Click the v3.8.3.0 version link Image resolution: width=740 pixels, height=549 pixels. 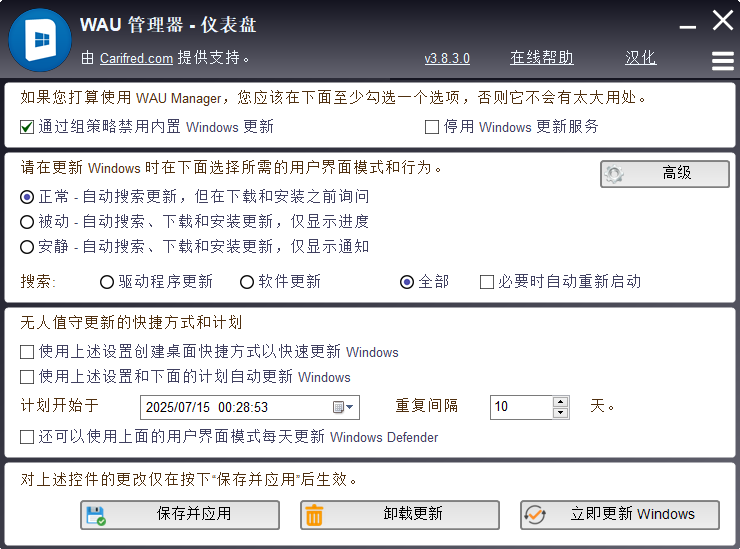pos(447,58)
